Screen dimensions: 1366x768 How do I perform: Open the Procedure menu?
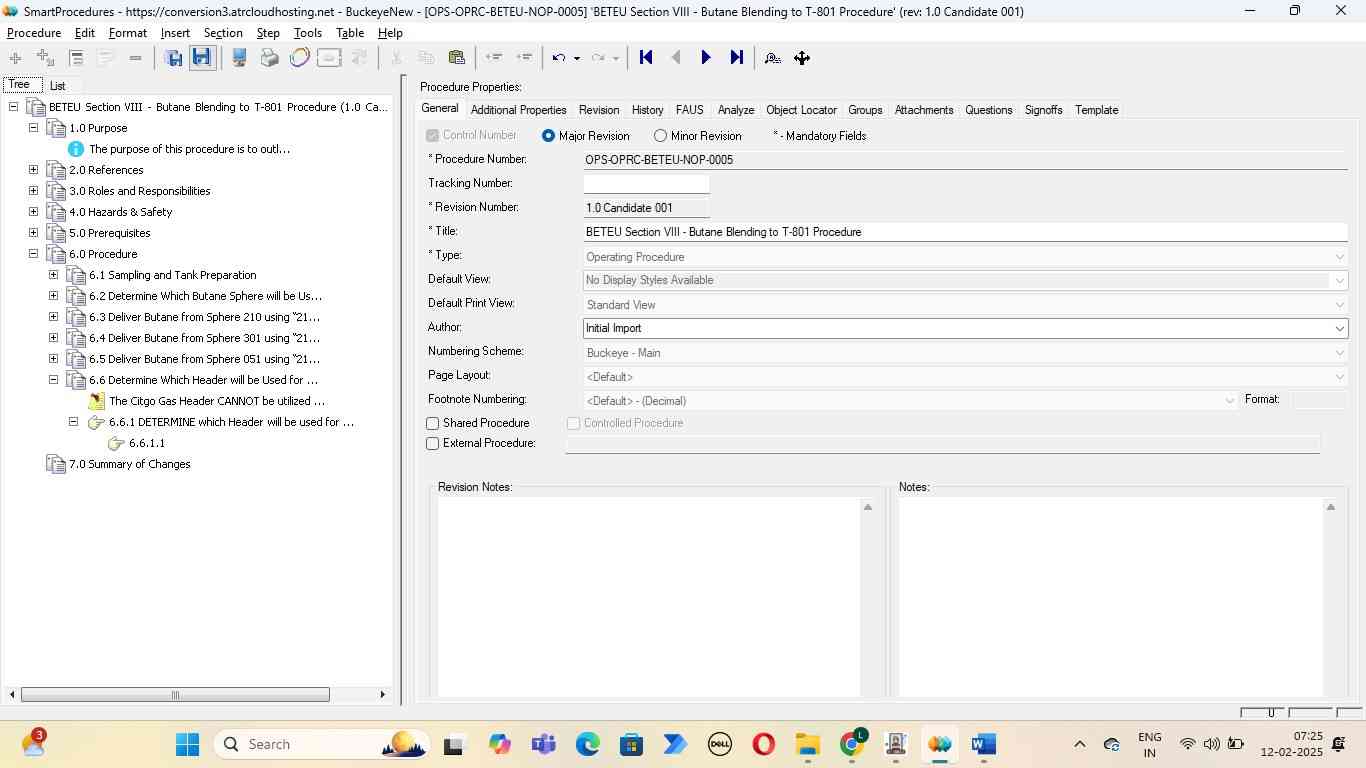[34, 33]
